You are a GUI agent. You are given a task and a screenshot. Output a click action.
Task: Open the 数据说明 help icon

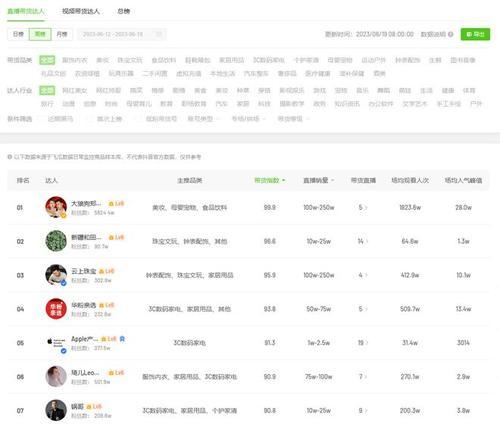pos(451,34)
